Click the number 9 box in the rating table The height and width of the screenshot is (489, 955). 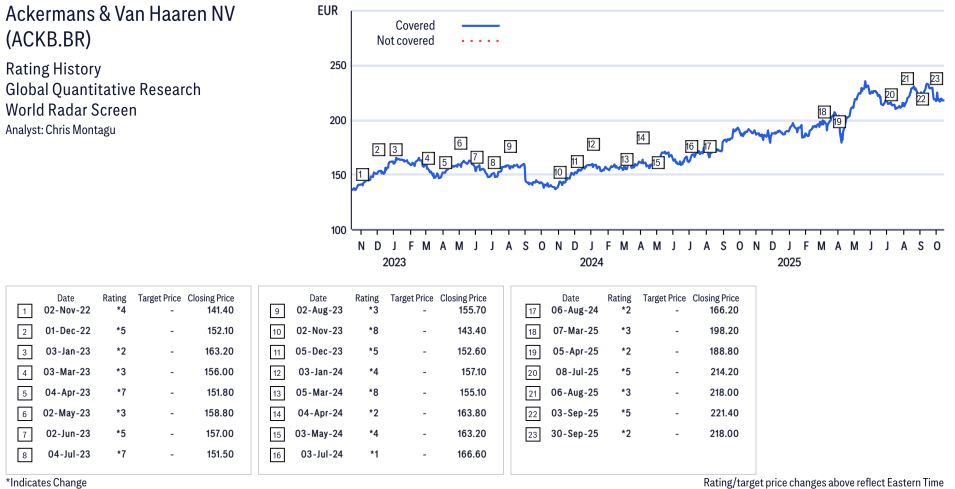coord(277,311)
